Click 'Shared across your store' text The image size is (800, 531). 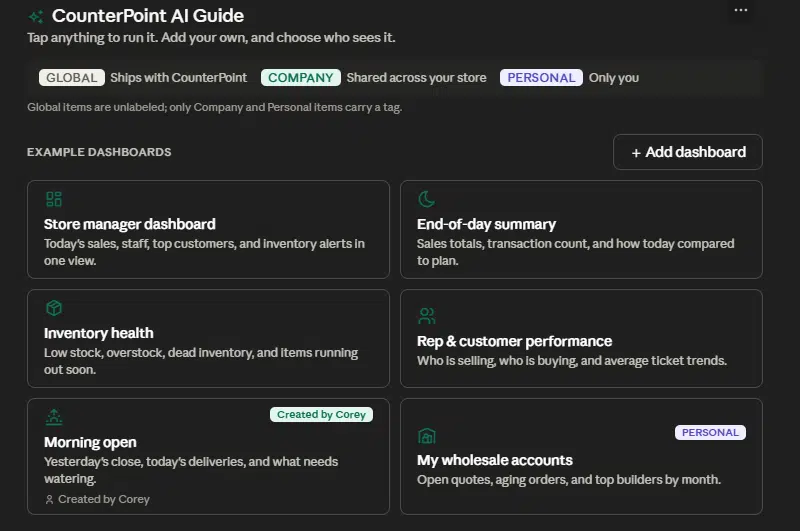tap(416, 78)
